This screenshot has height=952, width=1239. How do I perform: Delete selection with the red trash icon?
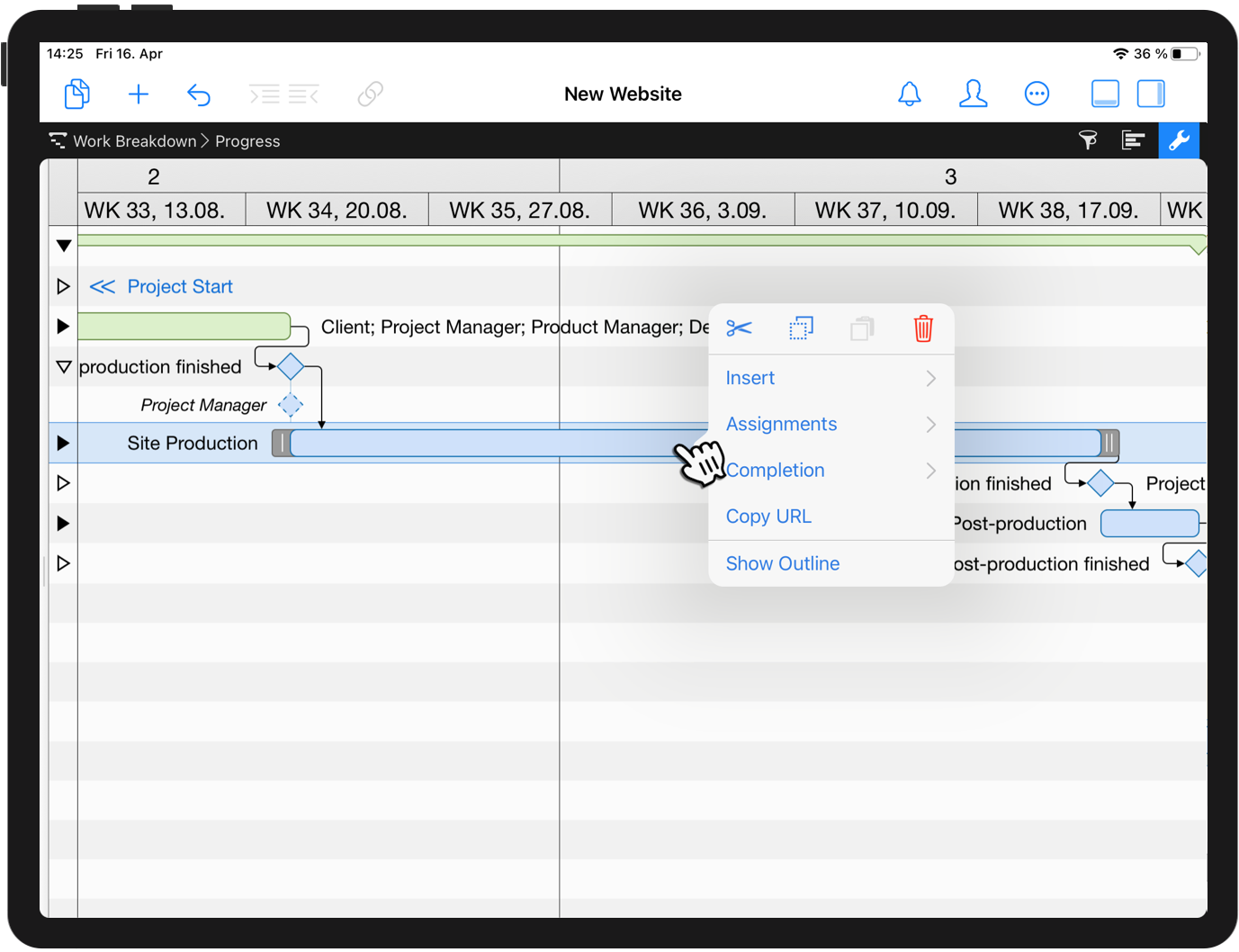click(x=922, y=328)
